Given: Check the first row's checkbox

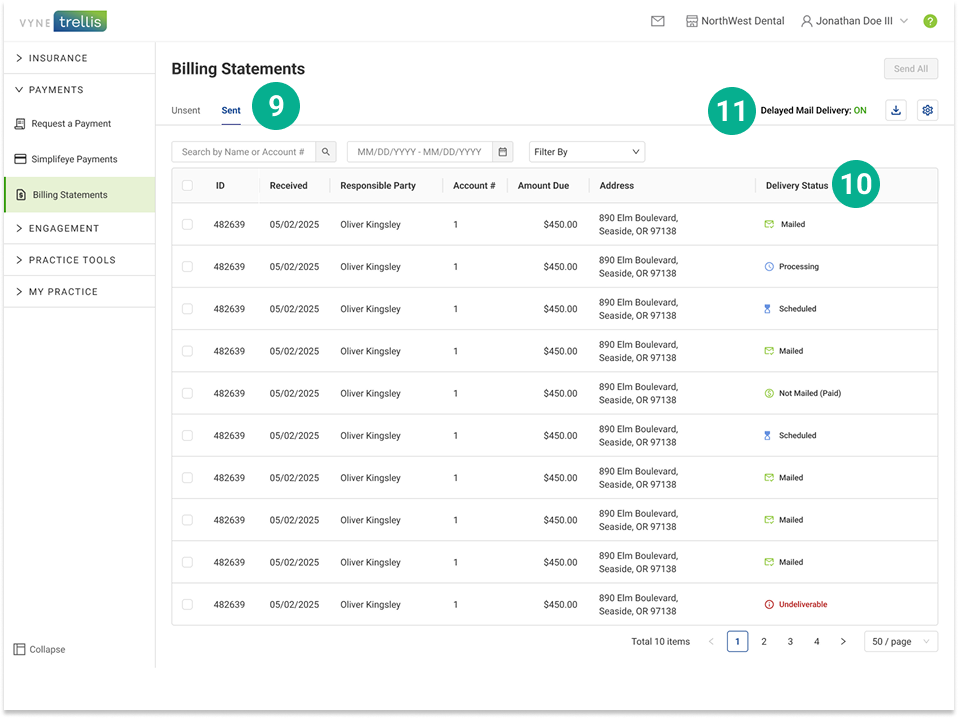Looking at the screenshot, I should (187, 224).
